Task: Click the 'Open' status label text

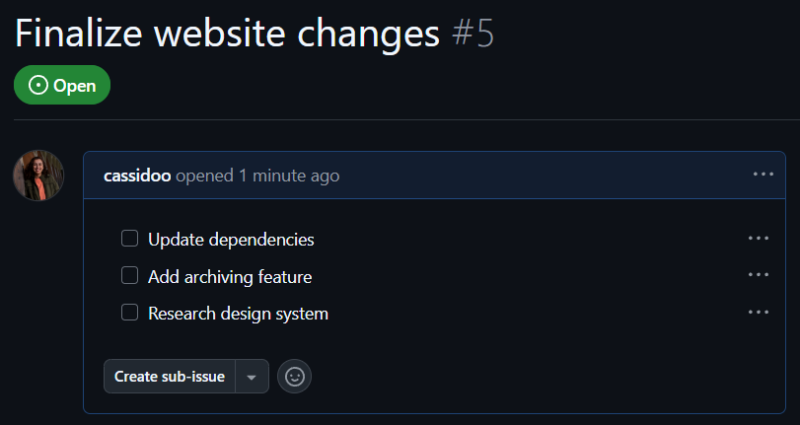Action: point(75,86)
